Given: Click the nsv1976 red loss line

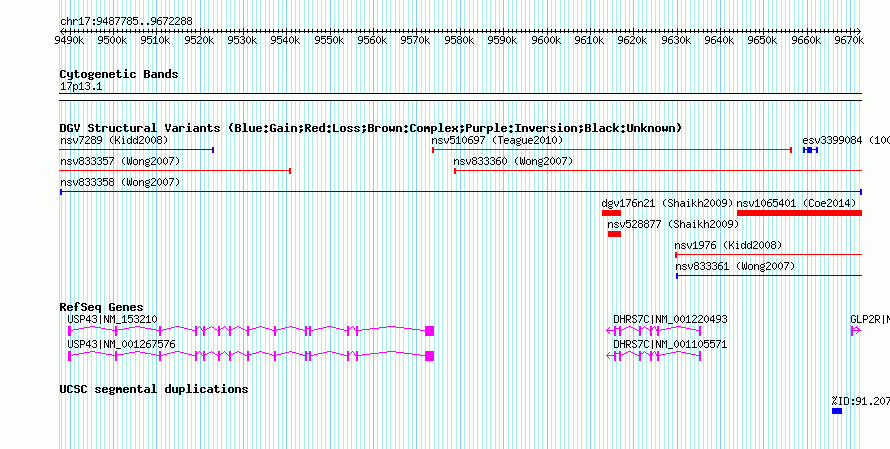Looking at the screenshot, I should coord(769,255).
